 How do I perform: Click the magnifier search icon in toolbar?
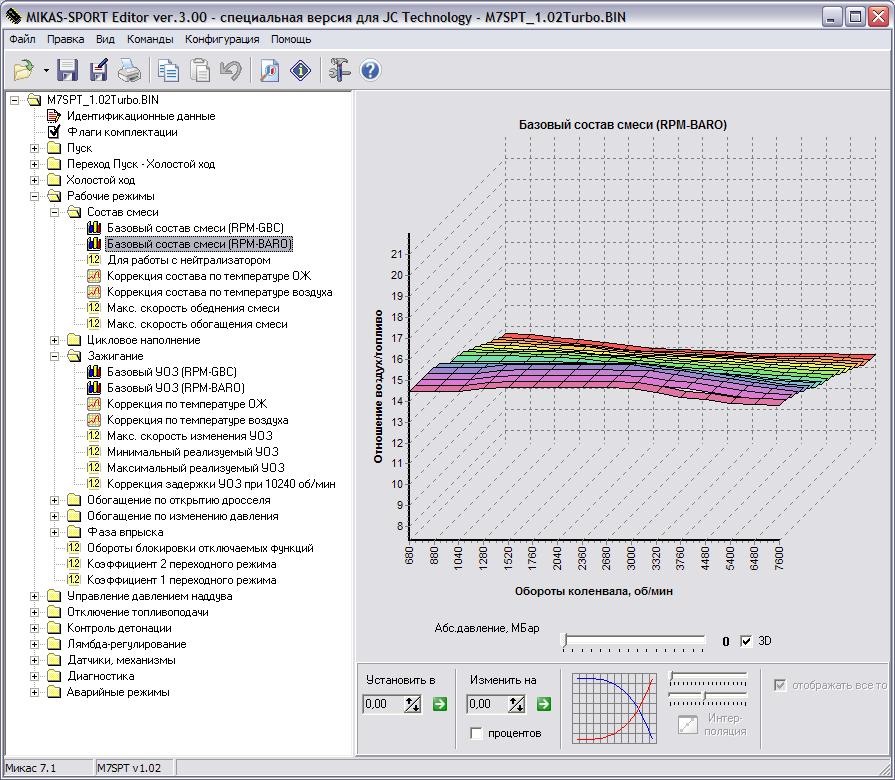pos(269,70)
